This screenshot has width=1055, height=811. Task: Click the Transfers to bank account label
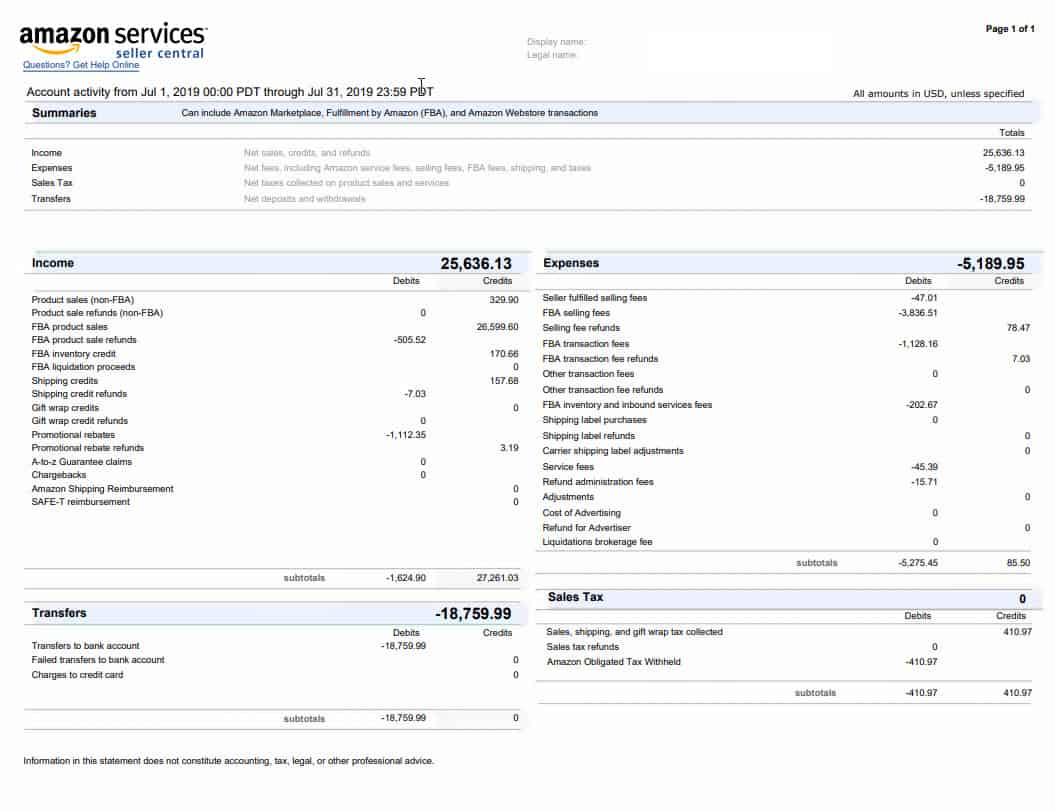(x=85, y=646)
